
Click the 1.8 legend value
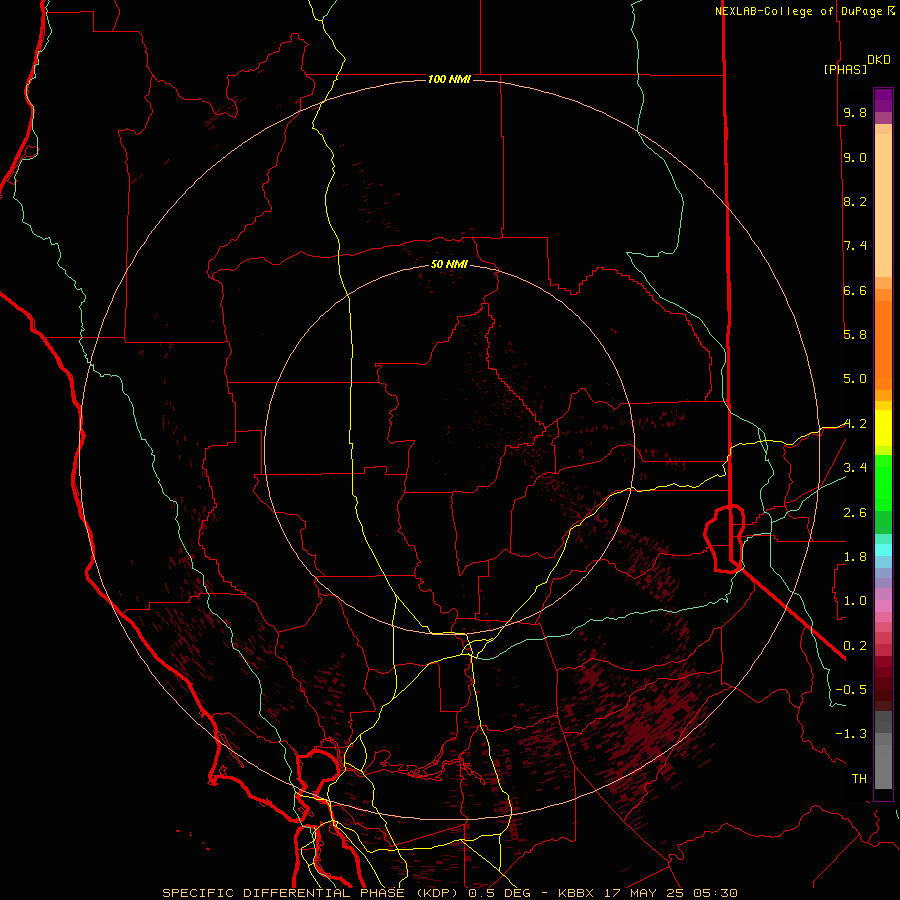pos(855,557)
